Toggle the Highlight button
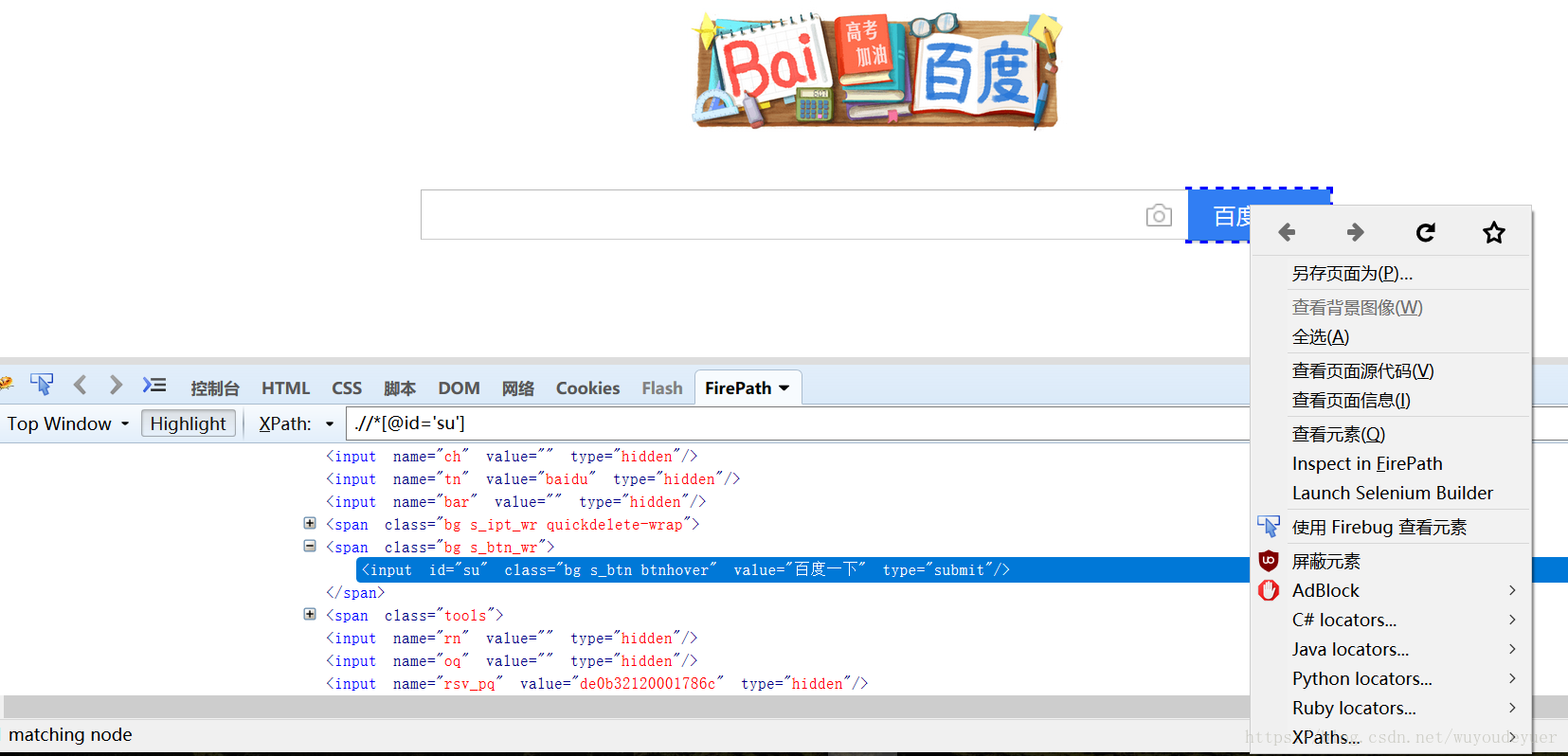 (x=188, y=423)
